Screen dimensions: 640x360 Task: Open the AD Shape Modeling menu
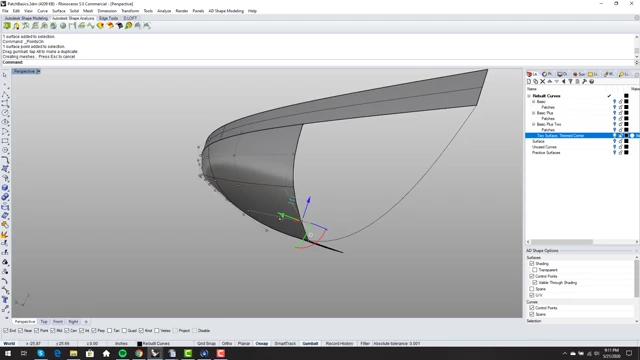(x=226, y=11)
